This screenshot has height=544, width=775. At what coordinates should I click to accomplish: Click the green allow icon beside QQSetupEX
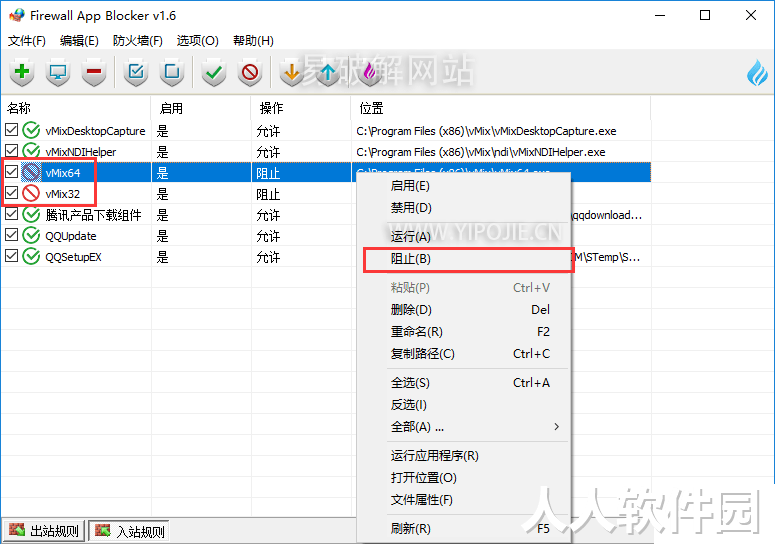31,256
